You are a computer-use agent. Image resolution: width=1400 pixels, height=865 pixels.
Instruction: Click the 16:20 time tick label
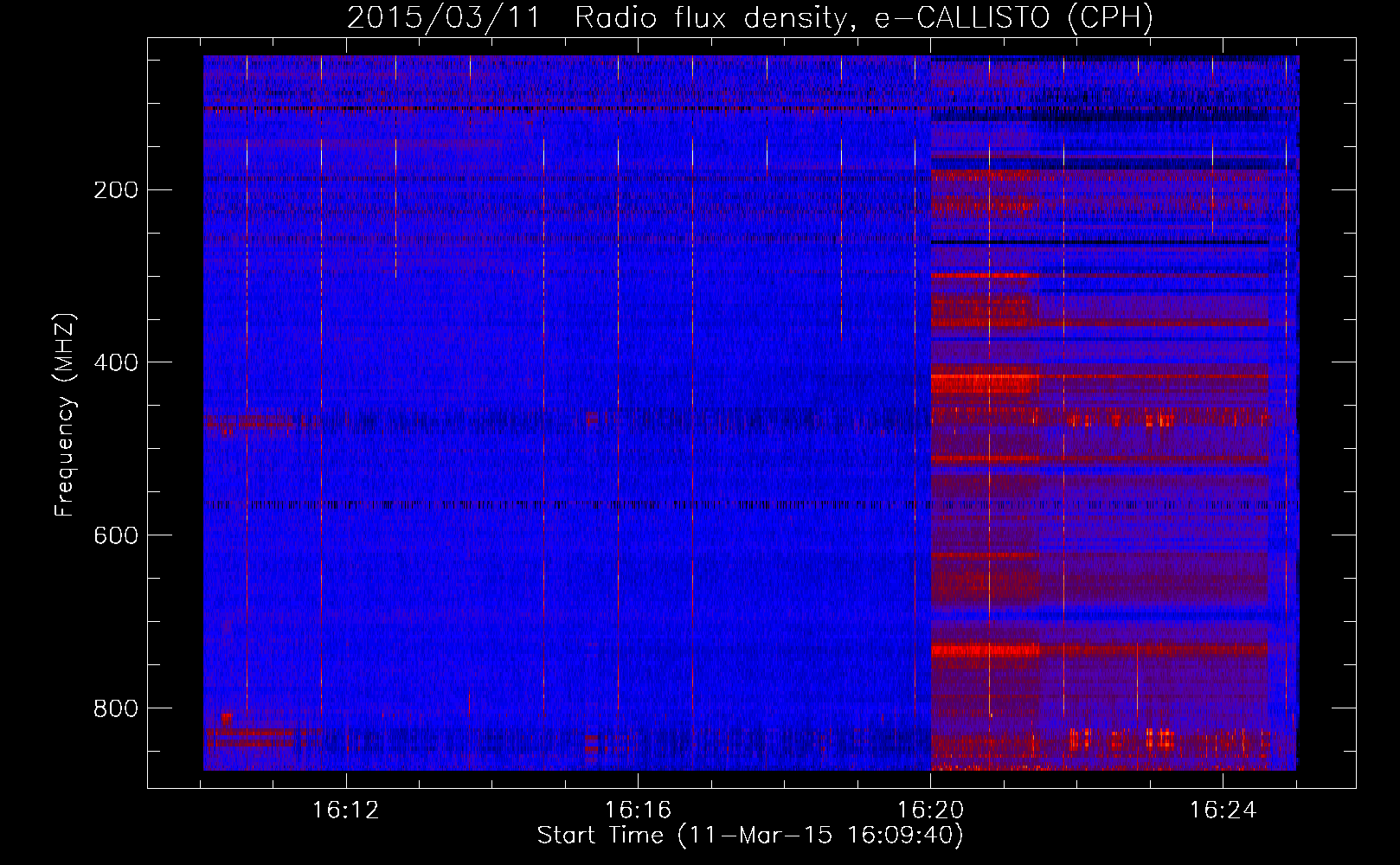click(x=930, y=811)
